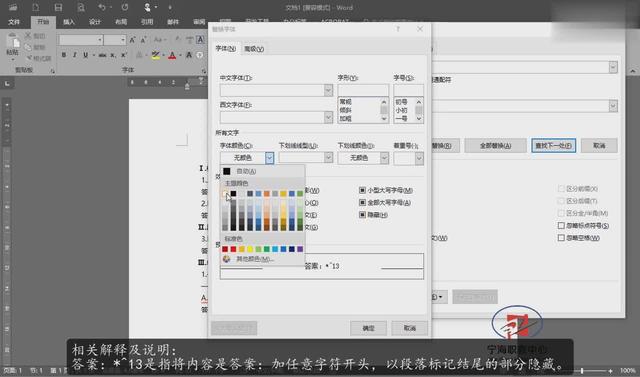Switch to the Insert (插入) ribbon tab
The image size is (640, 377).
pyautogui.click(x=69, y=22)
